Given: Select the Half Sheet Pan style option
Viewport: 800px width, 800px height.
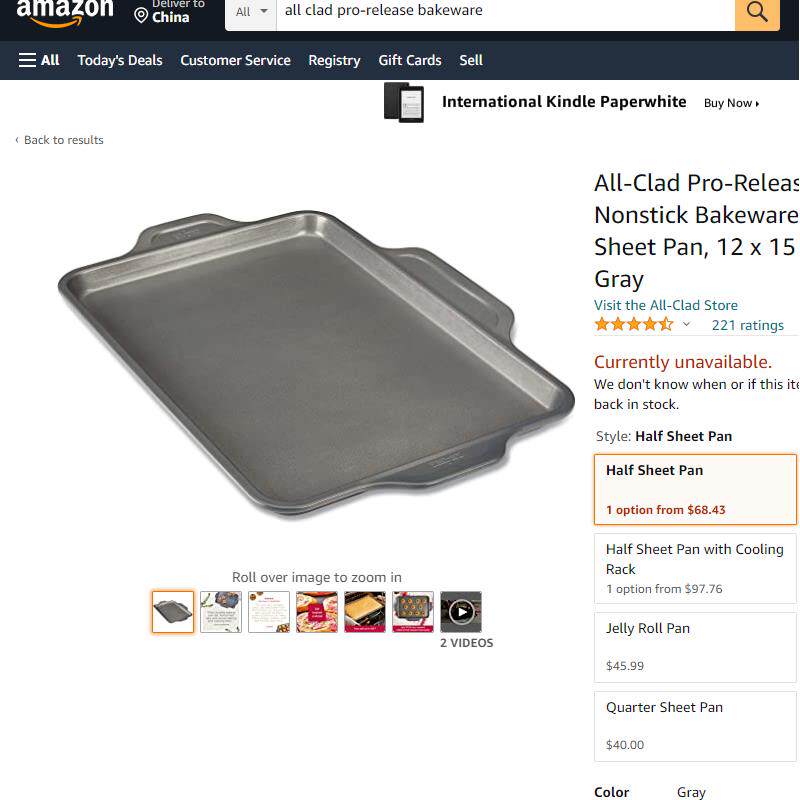Looking at the screenshot, I should click(x=695, y=489).
